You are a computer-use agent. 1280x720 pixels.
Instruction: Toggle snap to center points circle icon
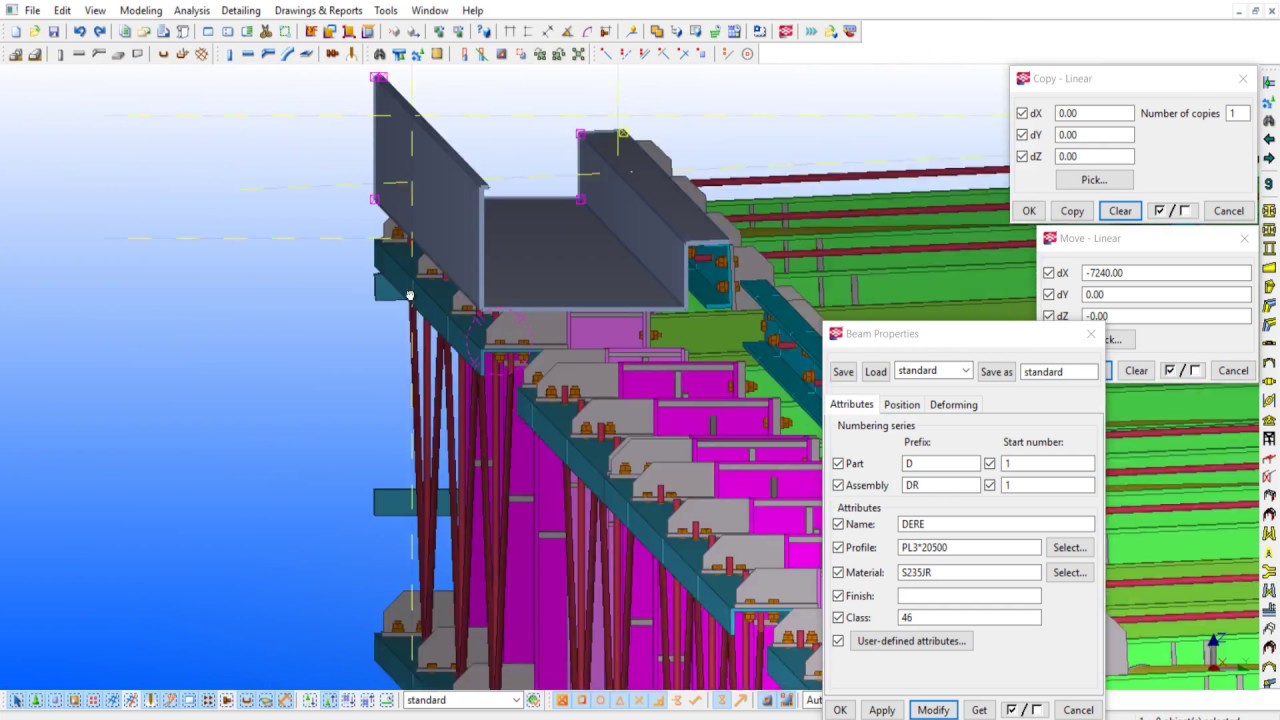pos(600,701)
